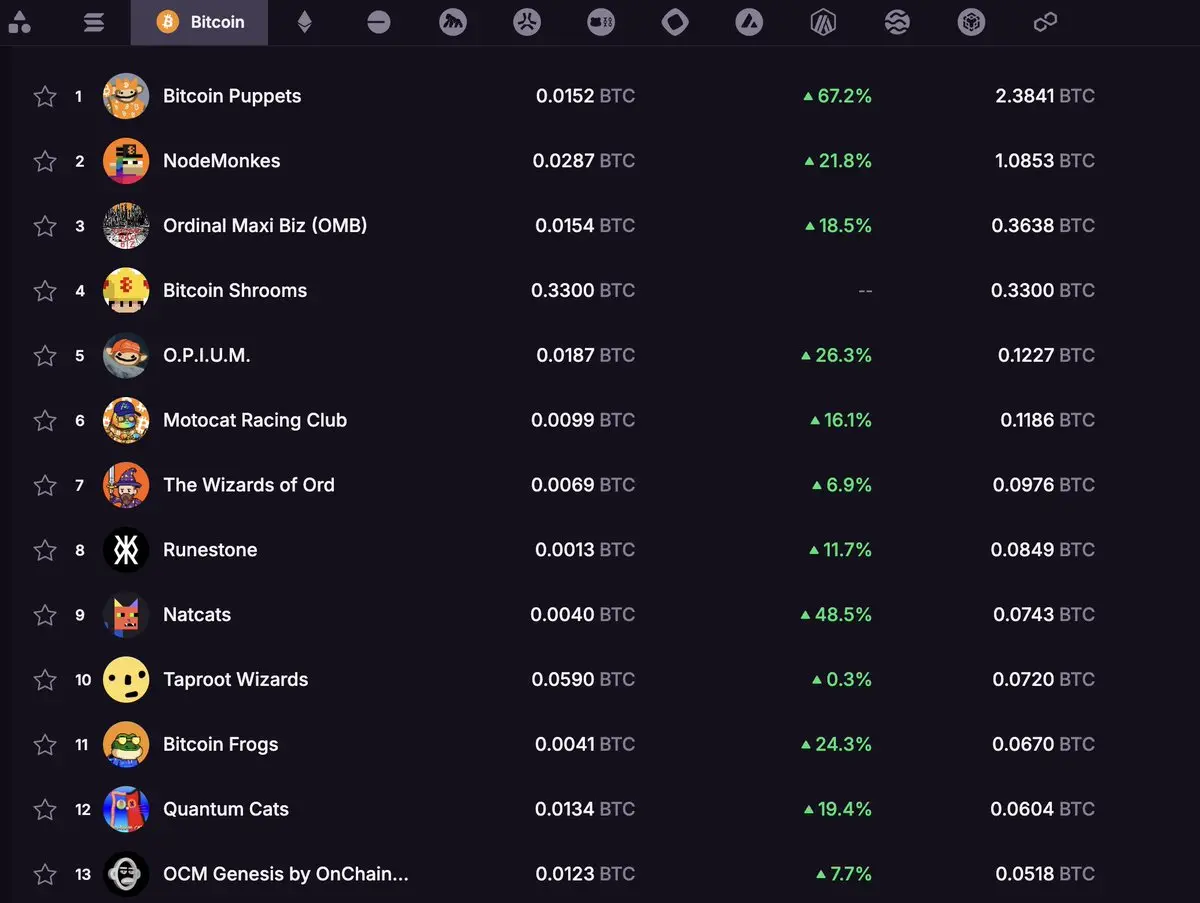Open the Taproot Wizards collection link
1200x903 pixels.
[235, 680]
